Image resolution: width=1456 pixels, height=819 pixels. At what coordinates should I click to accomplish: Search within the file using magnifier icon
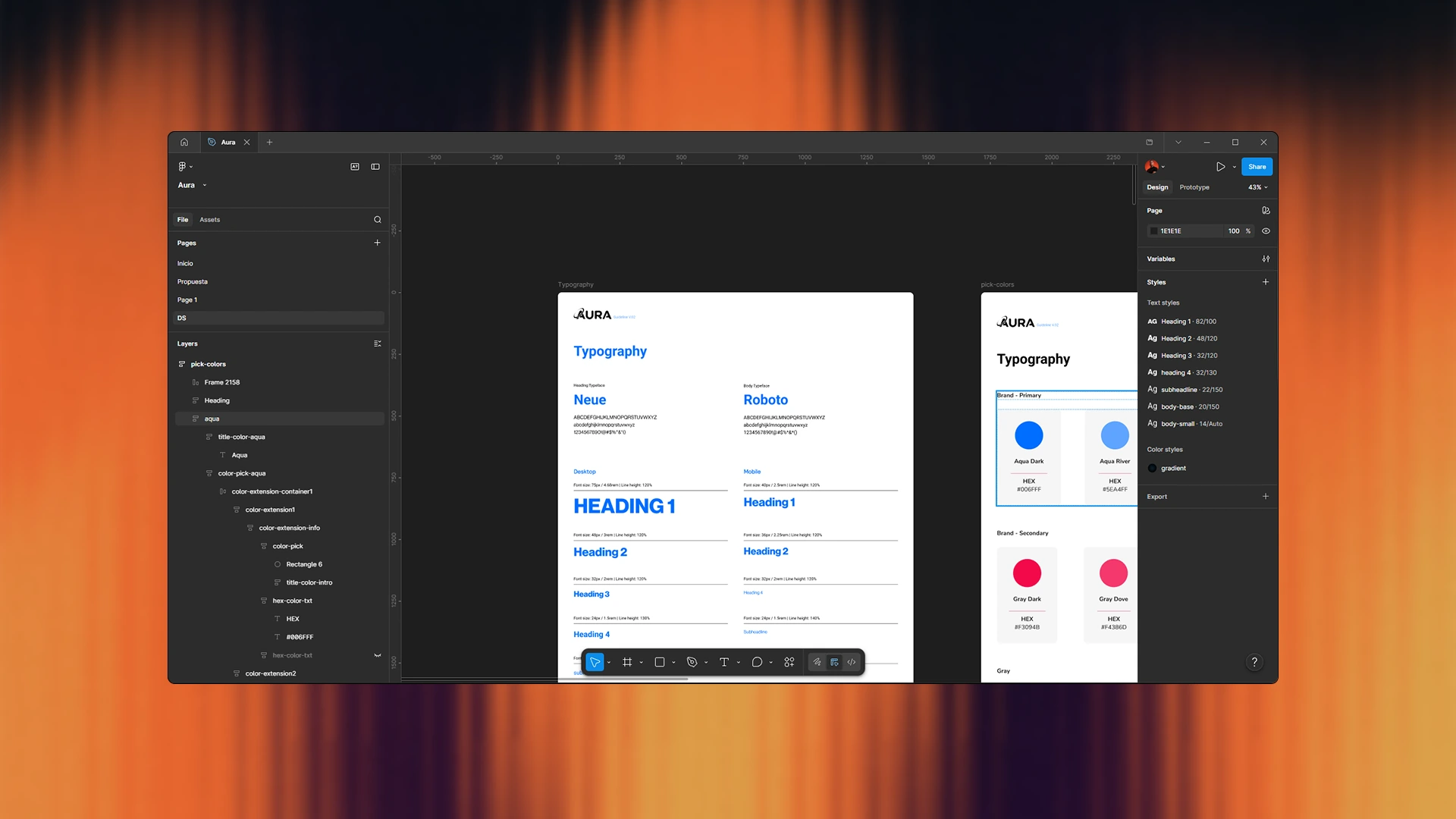pos(378,219)
